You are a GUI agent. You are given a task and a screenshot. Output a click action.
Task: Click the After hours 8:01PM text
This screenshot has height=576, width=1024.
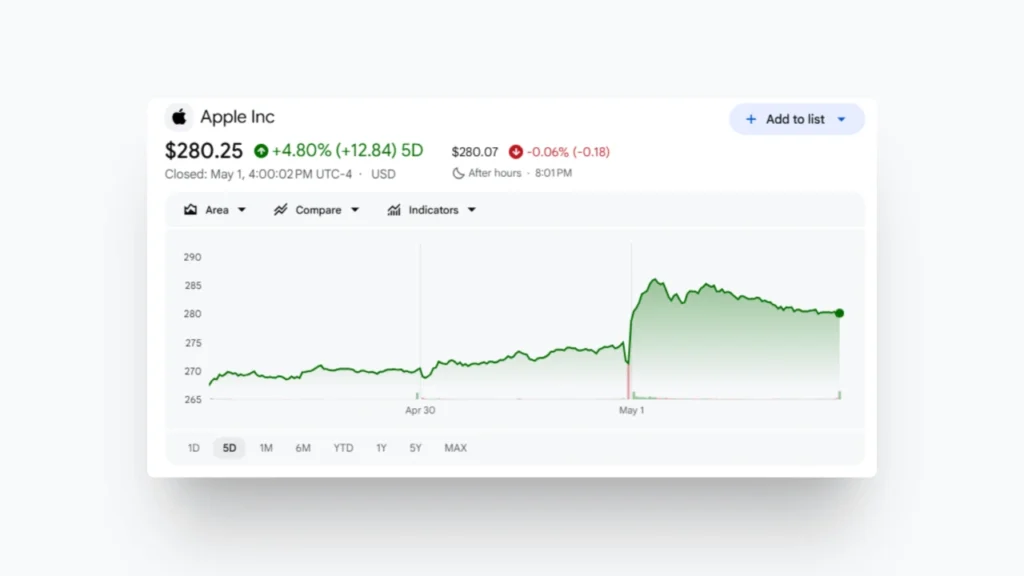pos(520,173)
